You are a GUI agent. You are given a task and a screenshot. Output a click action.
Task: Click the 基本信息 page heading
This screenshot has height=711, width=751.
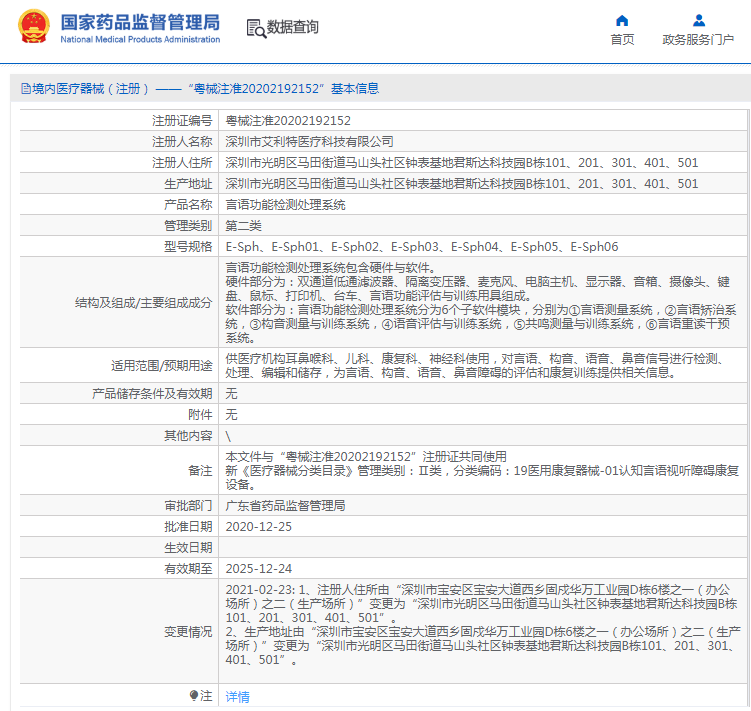[355, 89]
